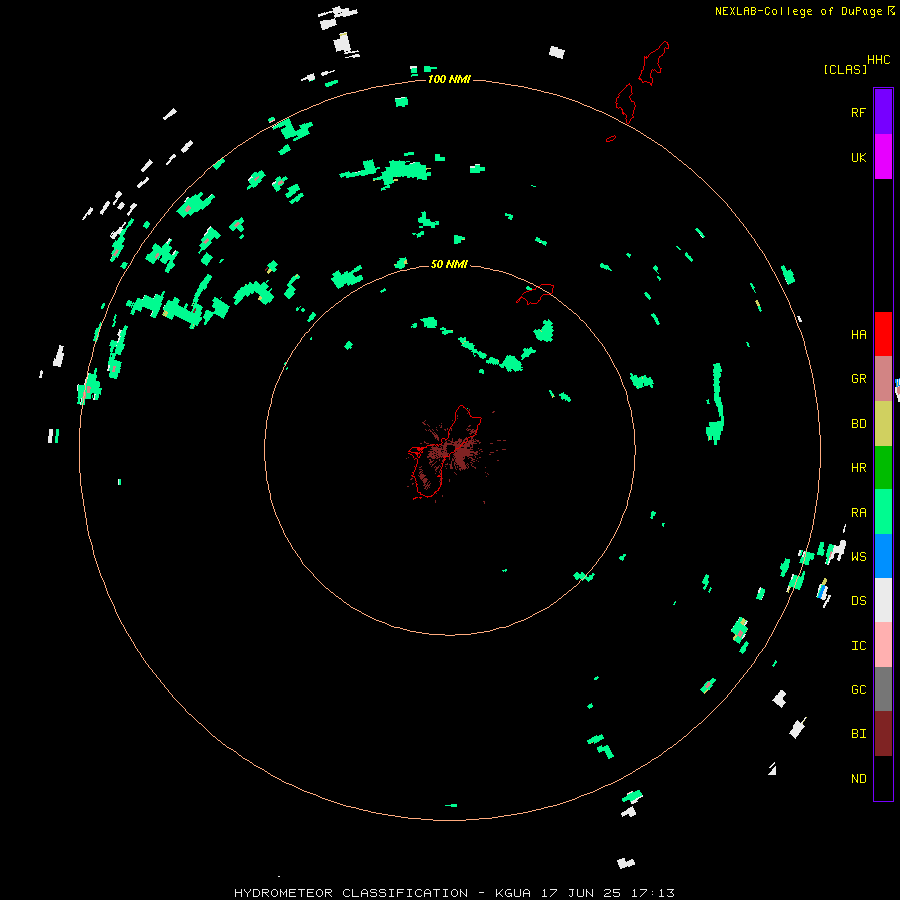
Task: Click the GC gray legend swatch
Action: click(883, 689)
